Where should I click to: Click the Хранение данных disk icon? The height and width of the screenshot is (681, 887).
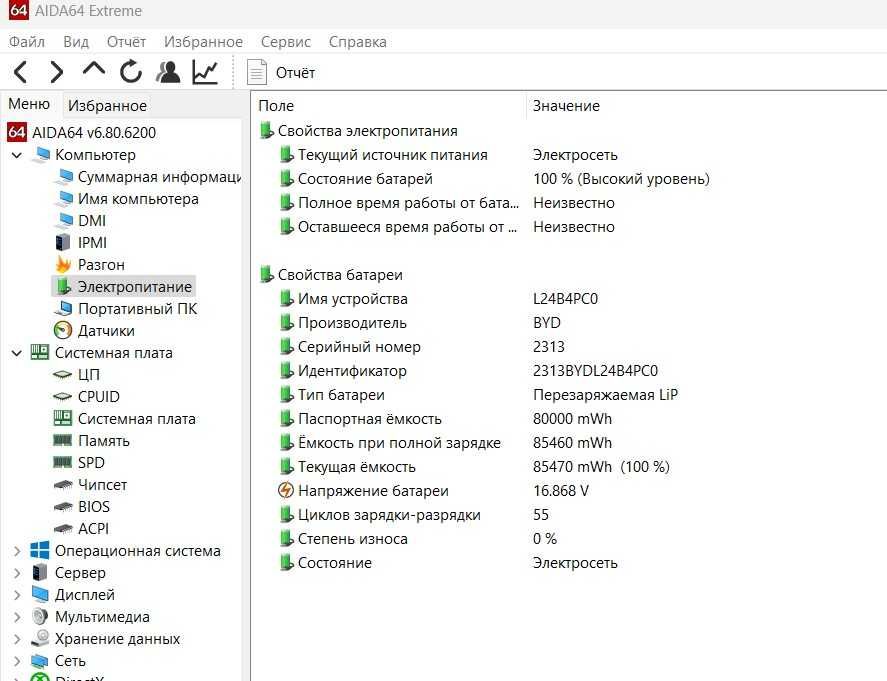tap(40, 639)
